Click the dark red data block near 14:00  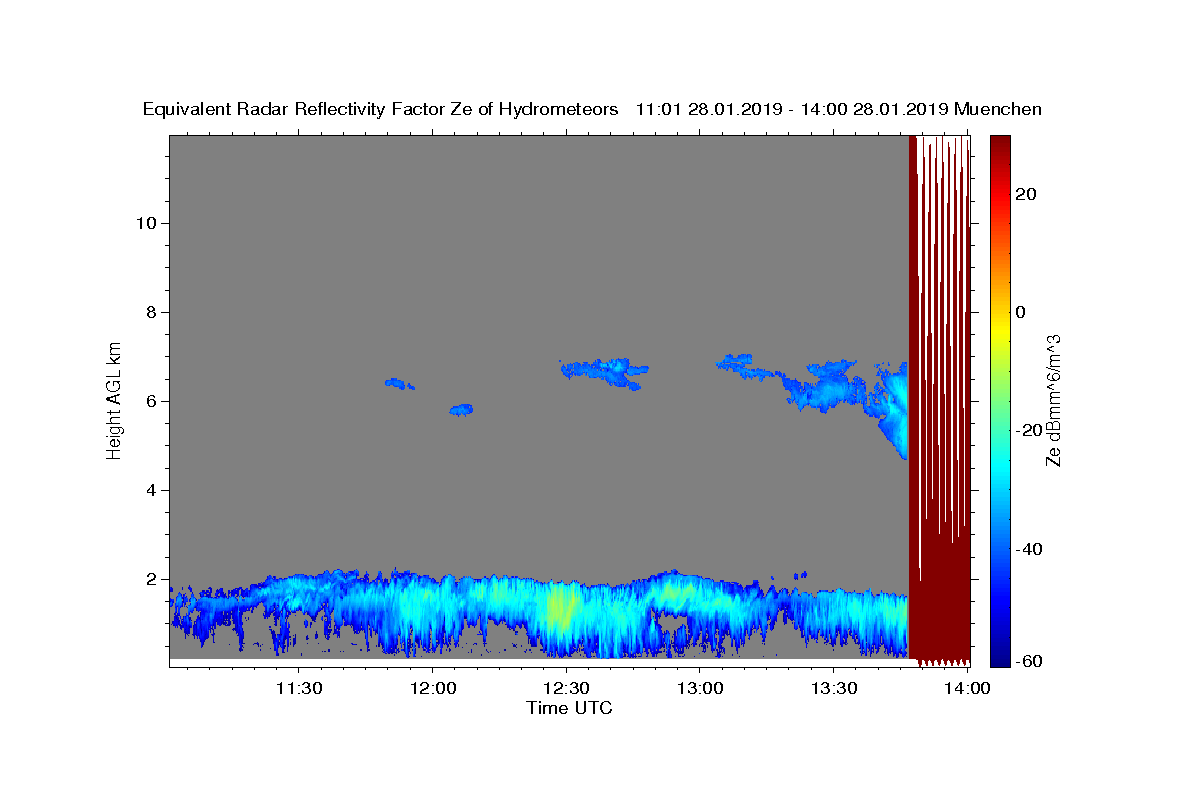[939, 400]
